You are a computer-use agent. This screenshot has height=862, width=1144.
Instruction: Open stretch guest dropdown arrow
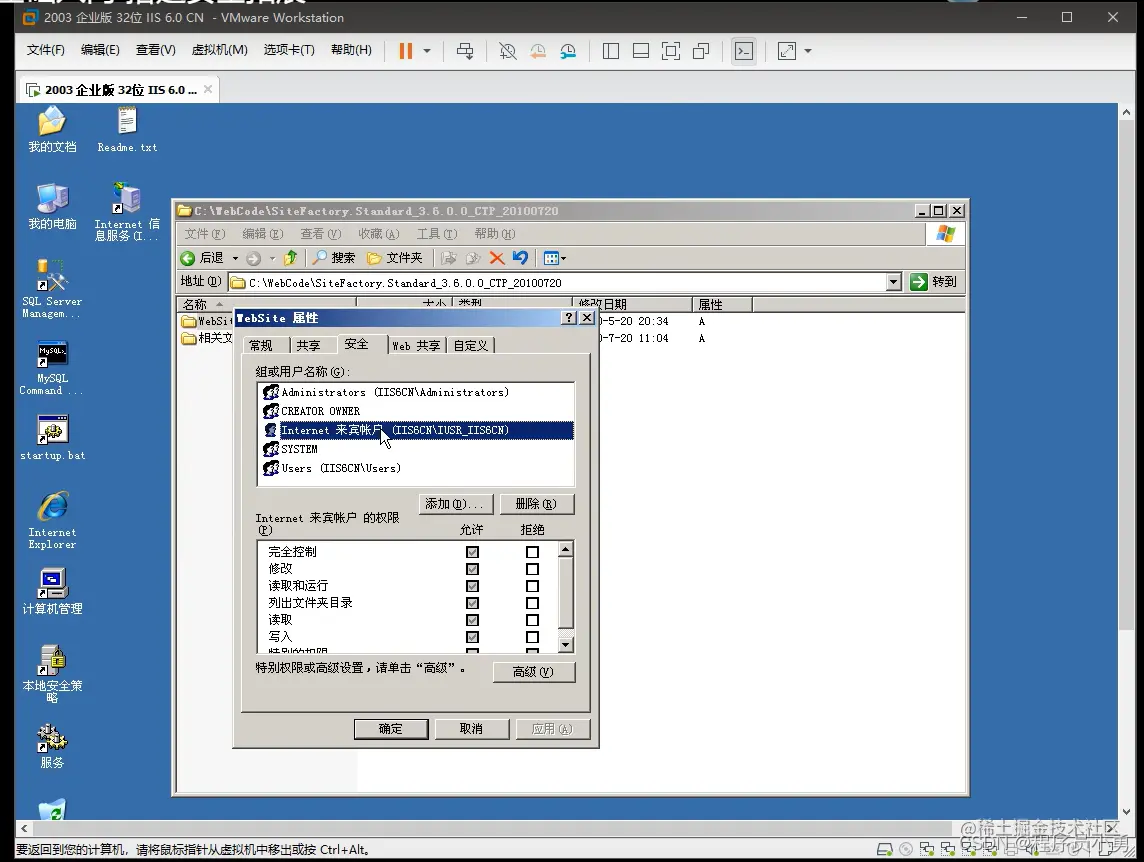808,51
